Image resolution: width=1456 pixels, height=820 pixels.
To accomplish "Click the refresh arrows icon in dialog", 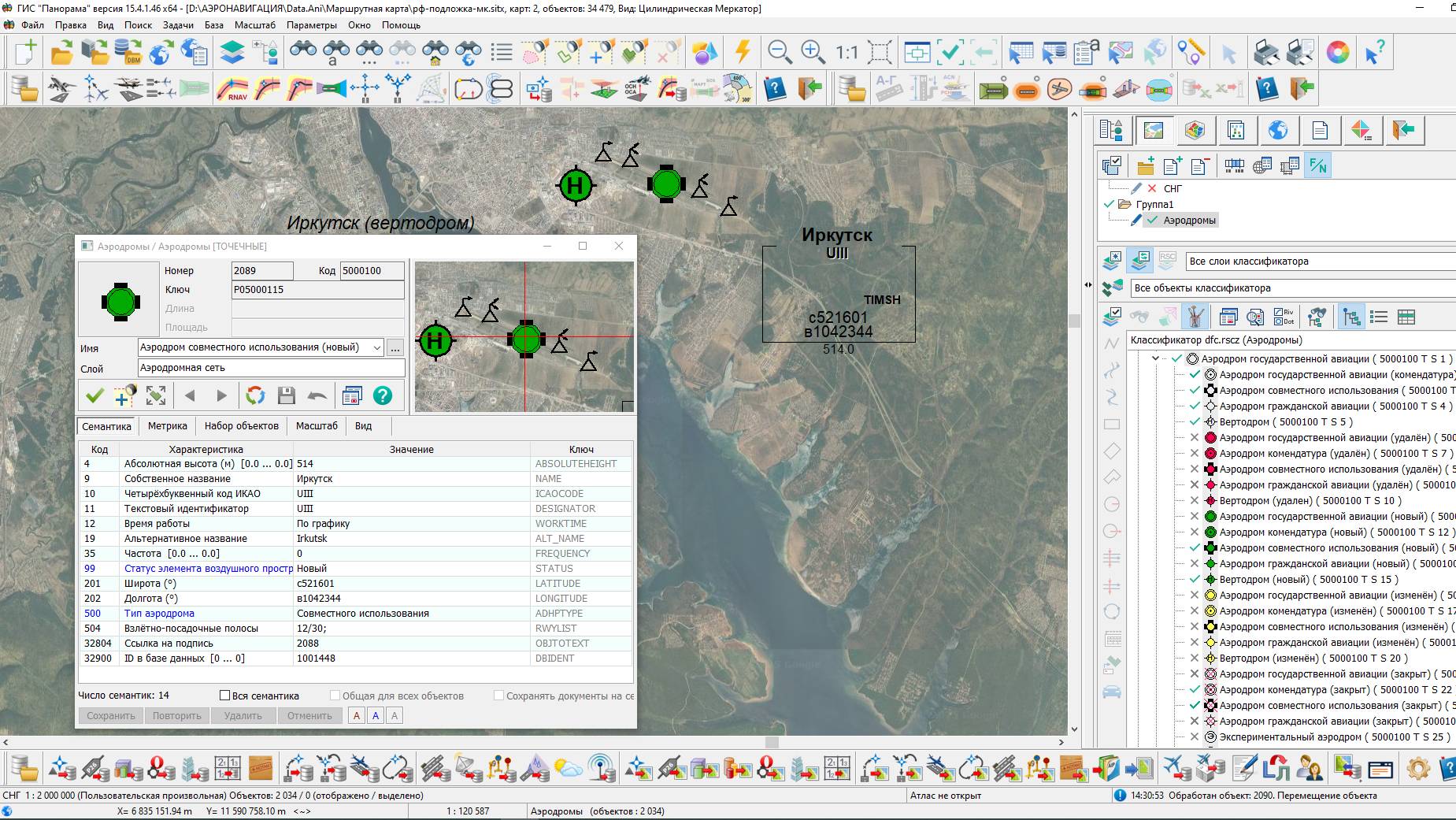I will point(255,395).
